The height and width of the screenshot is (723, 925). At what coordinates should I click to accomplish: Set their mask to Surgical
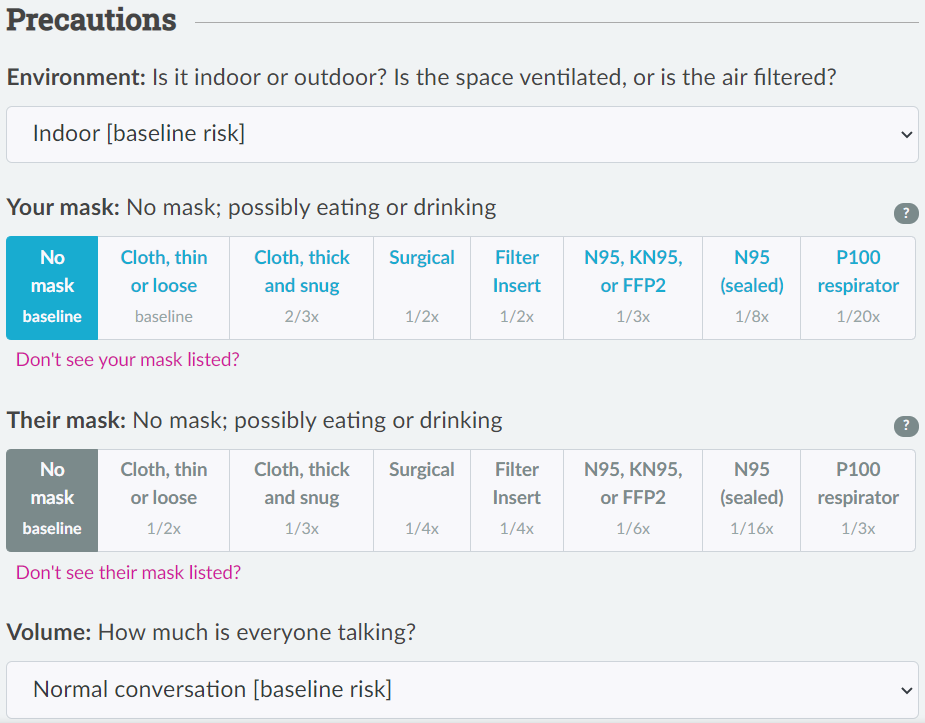click(x=422, y=501)
